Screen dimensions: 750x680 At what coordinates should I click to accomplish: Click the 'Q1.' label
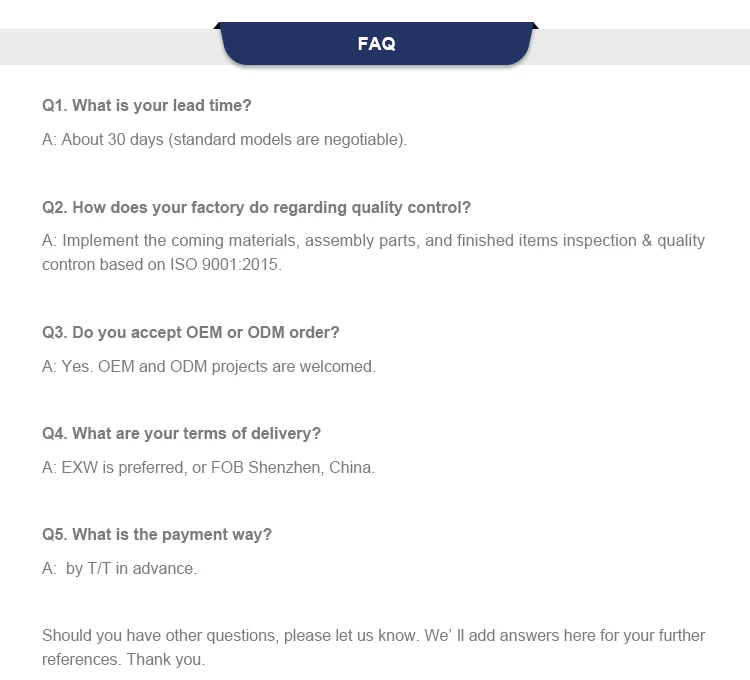click(x=54, y=105)
